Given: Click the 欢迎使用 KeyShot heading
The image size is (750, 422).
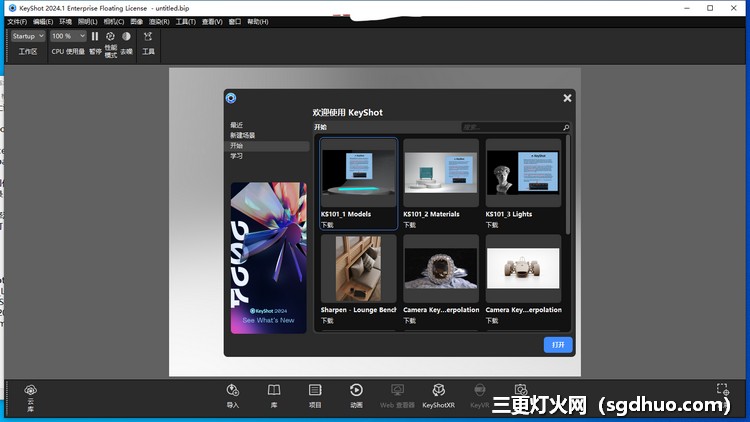Looking at the screenshot, I should (x=348, y=113).
